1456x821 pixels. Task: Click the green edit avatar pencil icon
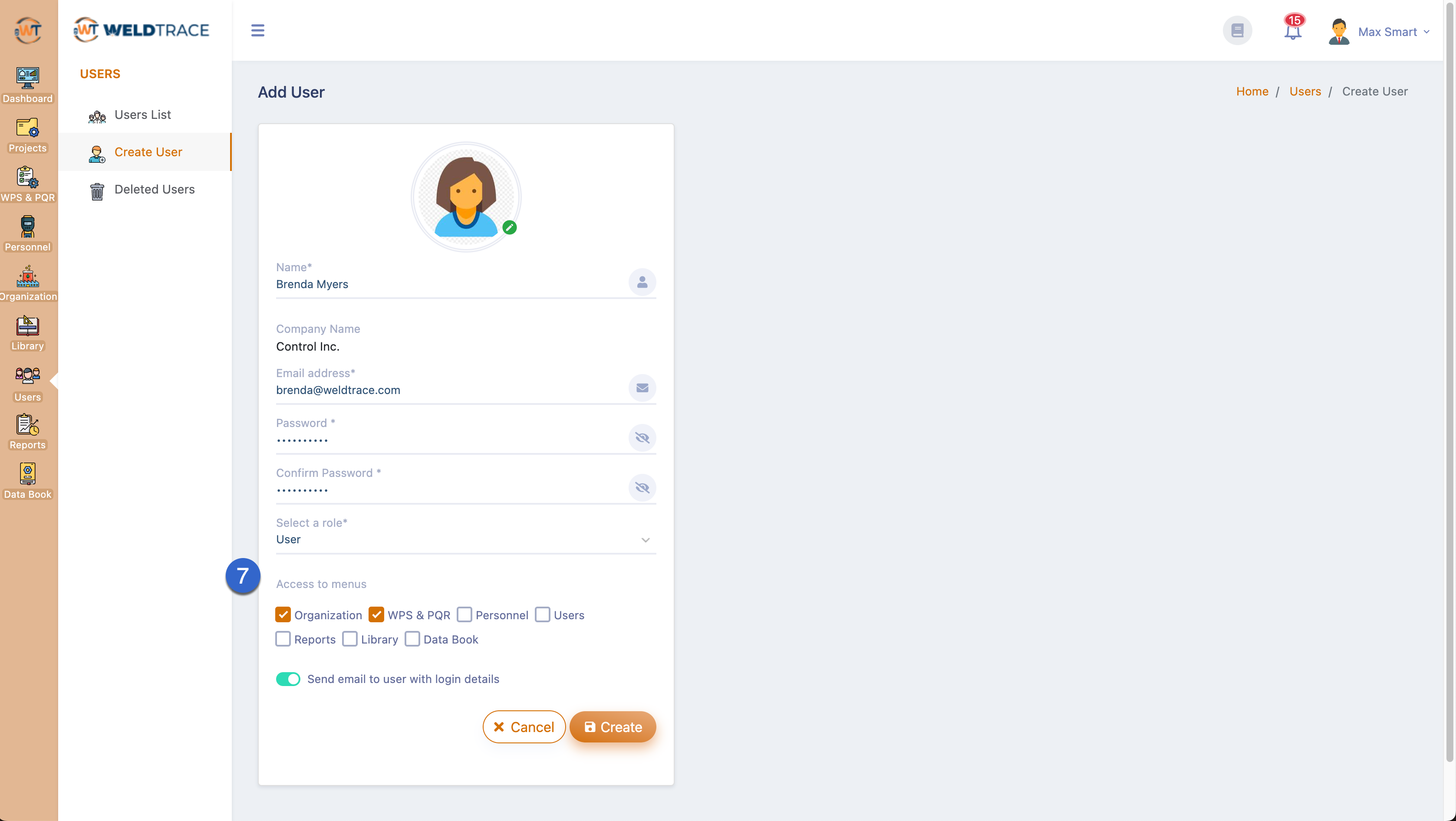tap(509, 227)
